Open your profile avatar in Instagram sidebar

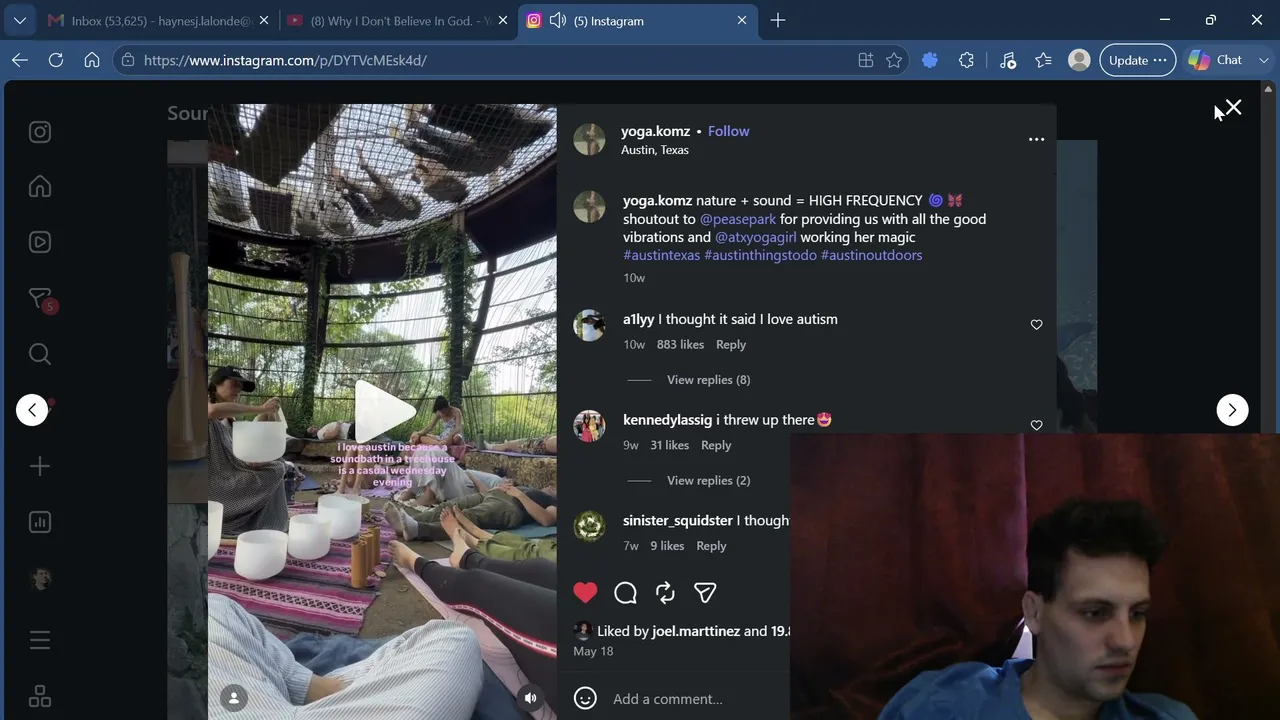(x=40, y=579)
